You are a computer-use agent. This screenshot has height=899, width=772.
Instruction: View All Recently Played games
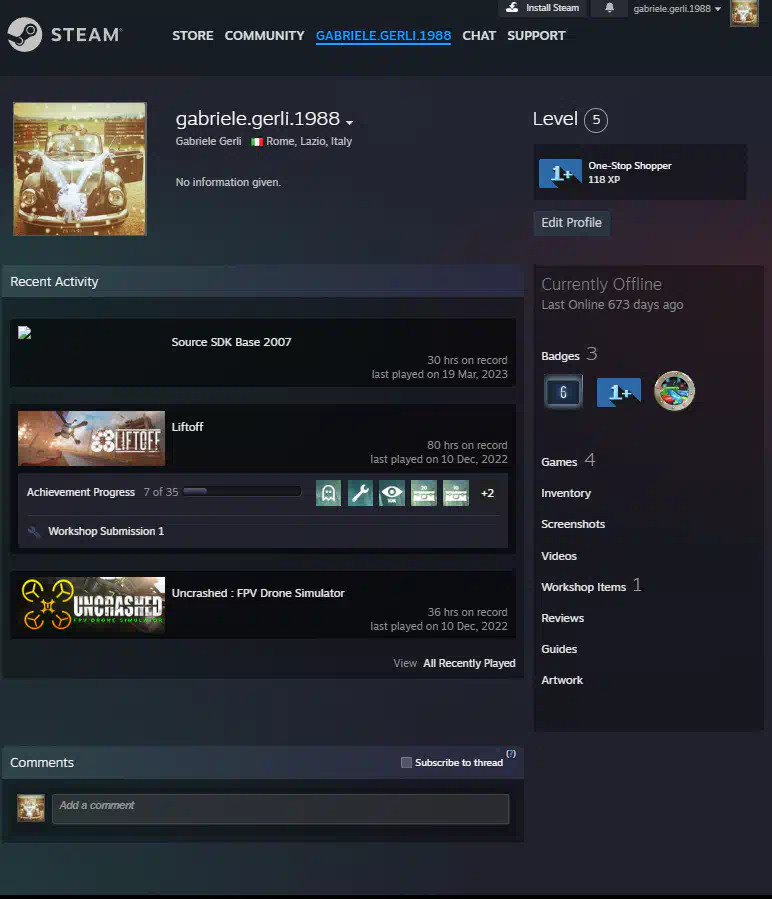coord(469,663)
